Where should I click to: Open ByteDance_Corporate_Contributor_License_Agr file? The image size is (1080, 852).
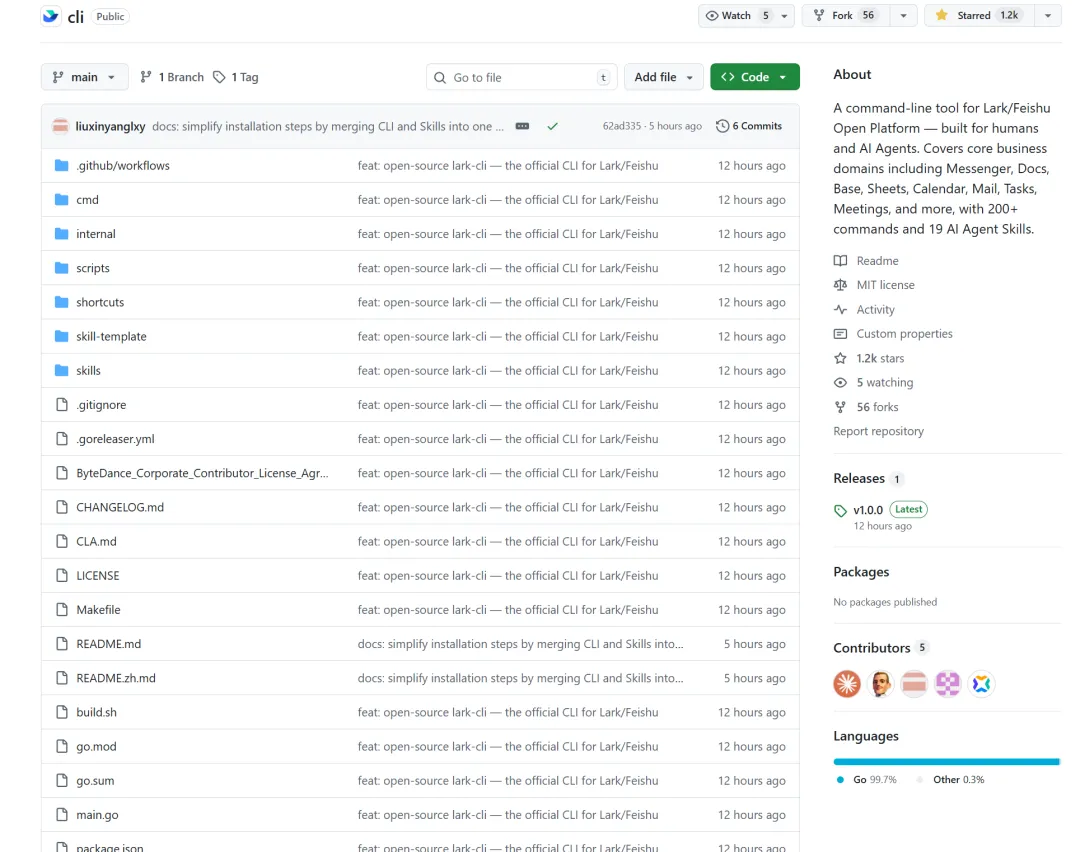click(x=202, y=473)
